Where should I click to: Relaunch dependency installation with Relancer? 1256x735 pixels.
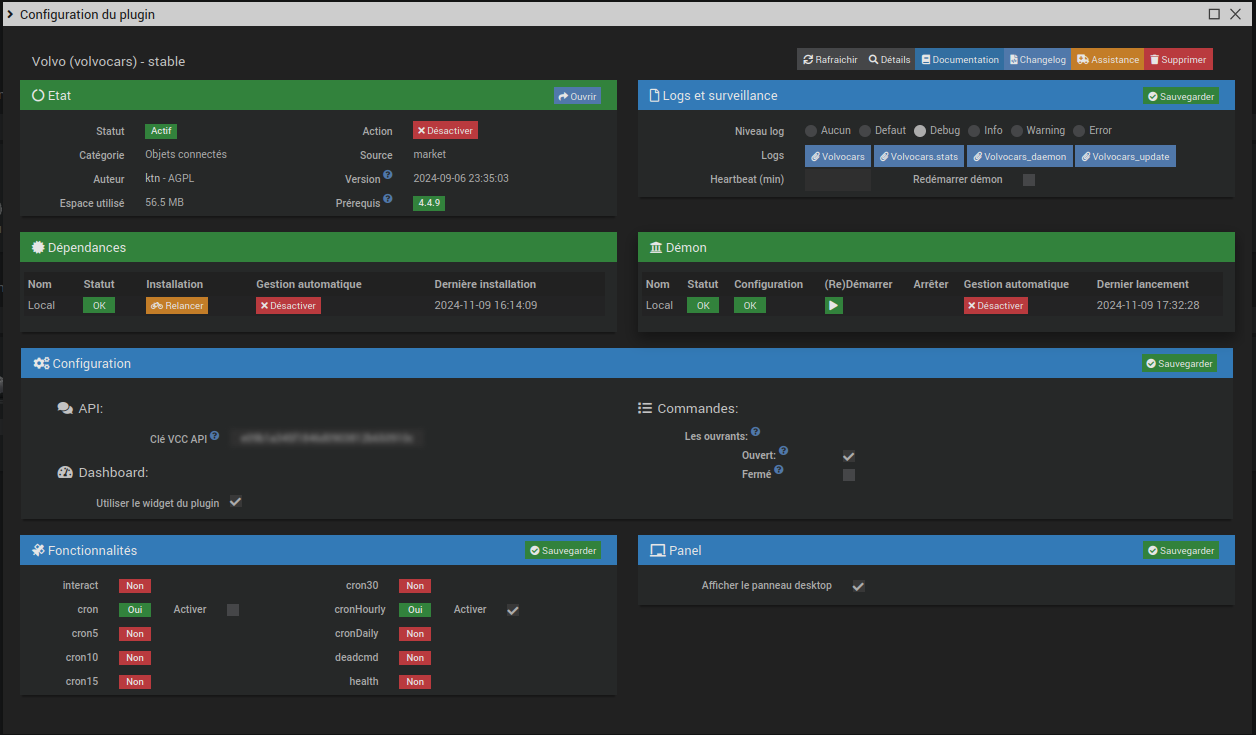pyautogui.click(x=177, y=305)
